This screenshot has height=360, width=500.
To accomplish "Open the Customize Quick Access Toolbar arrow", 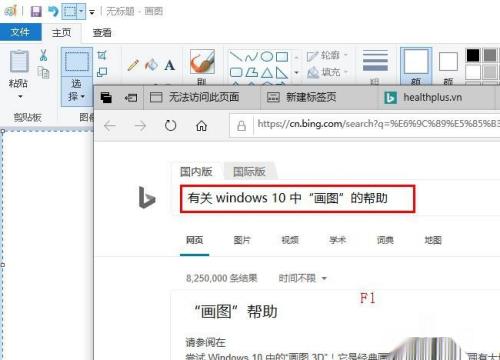I will 92,12.
